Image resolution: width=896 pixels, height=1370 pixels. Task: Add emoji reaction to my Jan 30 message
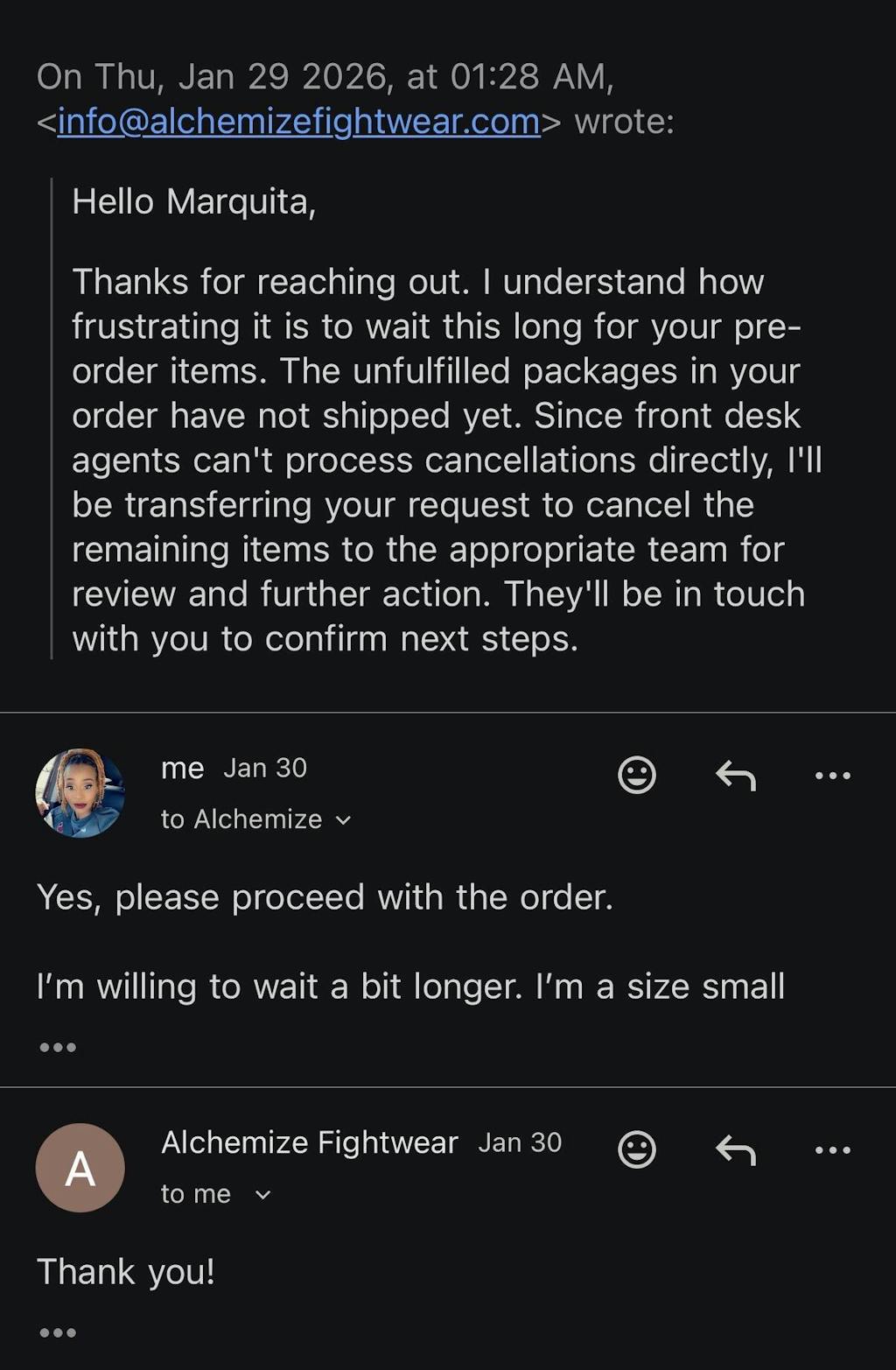click(x=636, y=775)
